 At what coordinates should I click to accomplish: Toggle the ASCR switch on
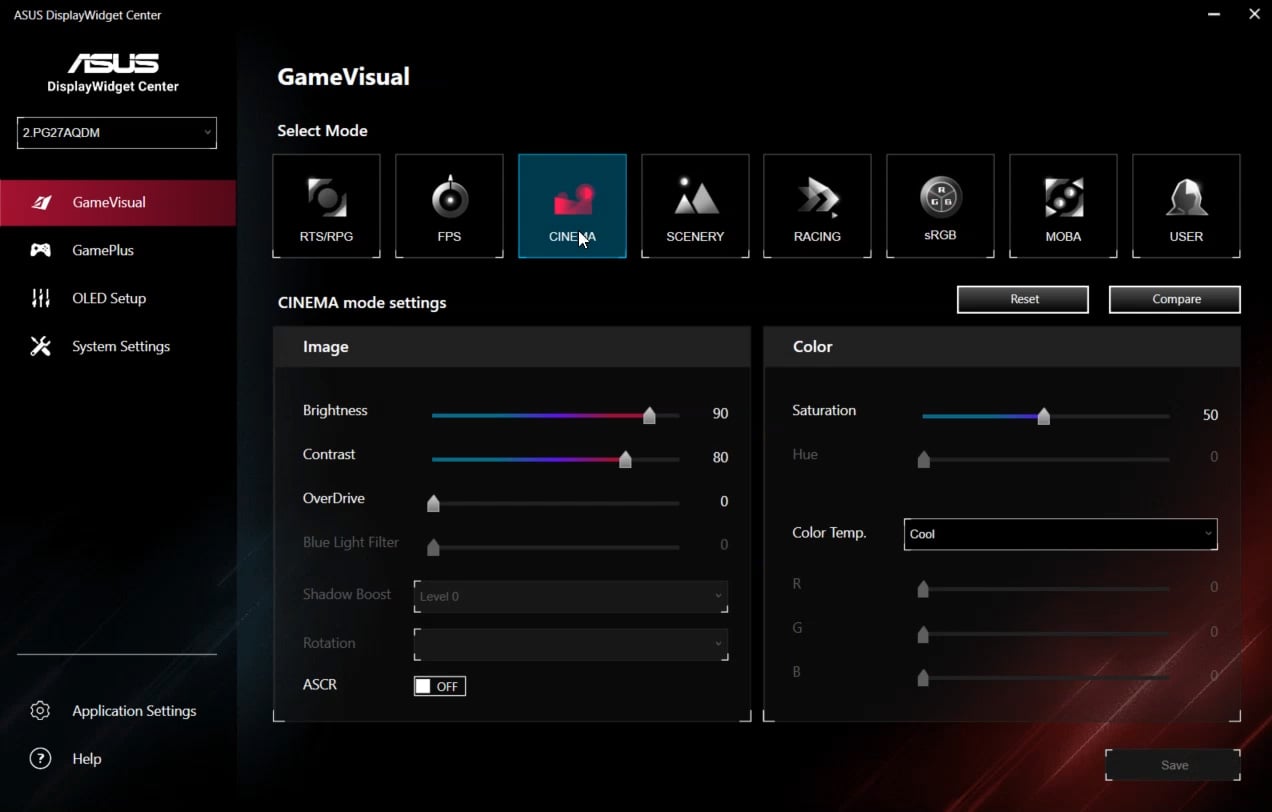(x=439, y=686)
